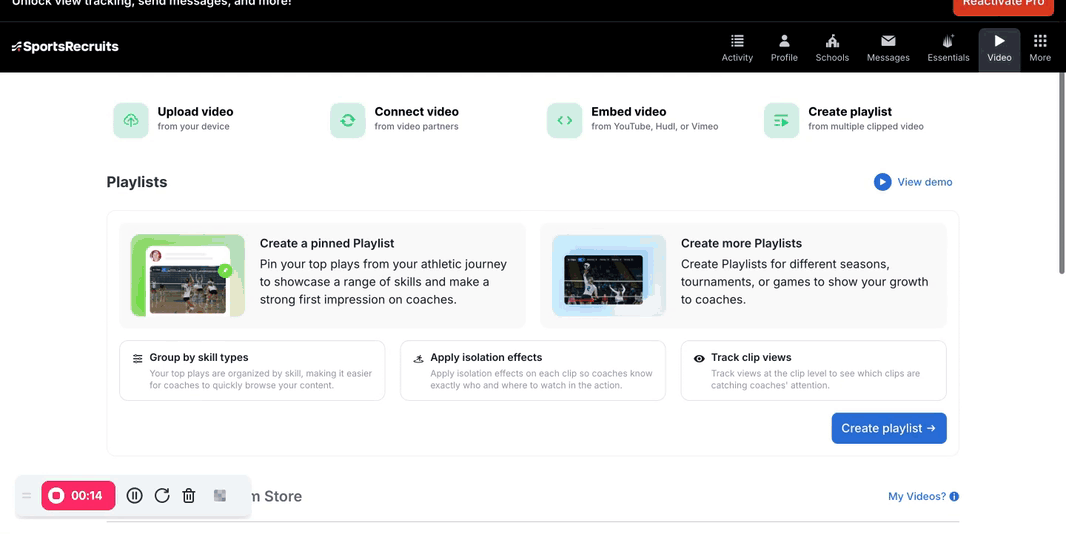Stop the recording at 00:14

78,495
